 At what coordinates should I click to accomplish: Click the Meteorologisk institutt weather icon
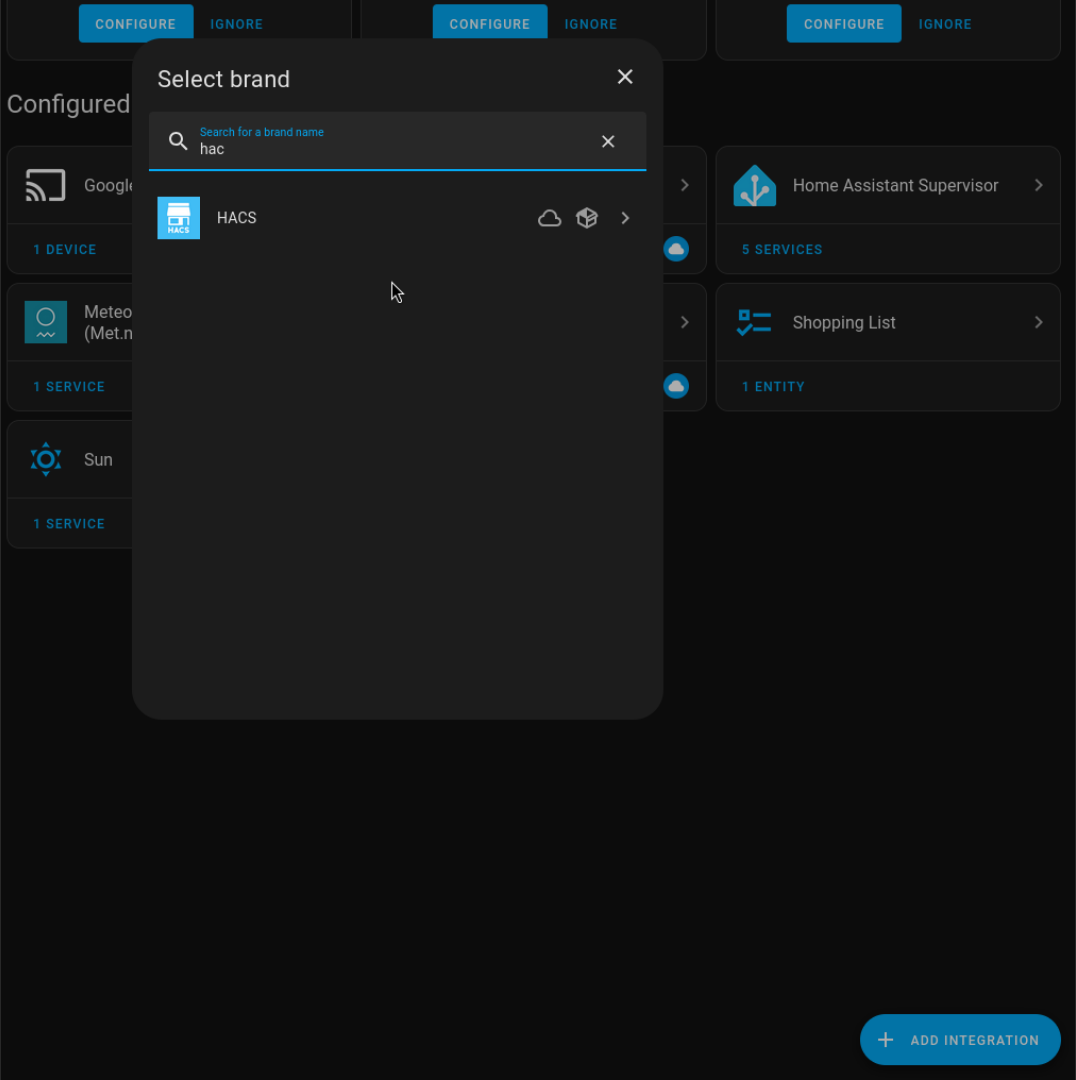pyautogui.click(x=46, y=323)
